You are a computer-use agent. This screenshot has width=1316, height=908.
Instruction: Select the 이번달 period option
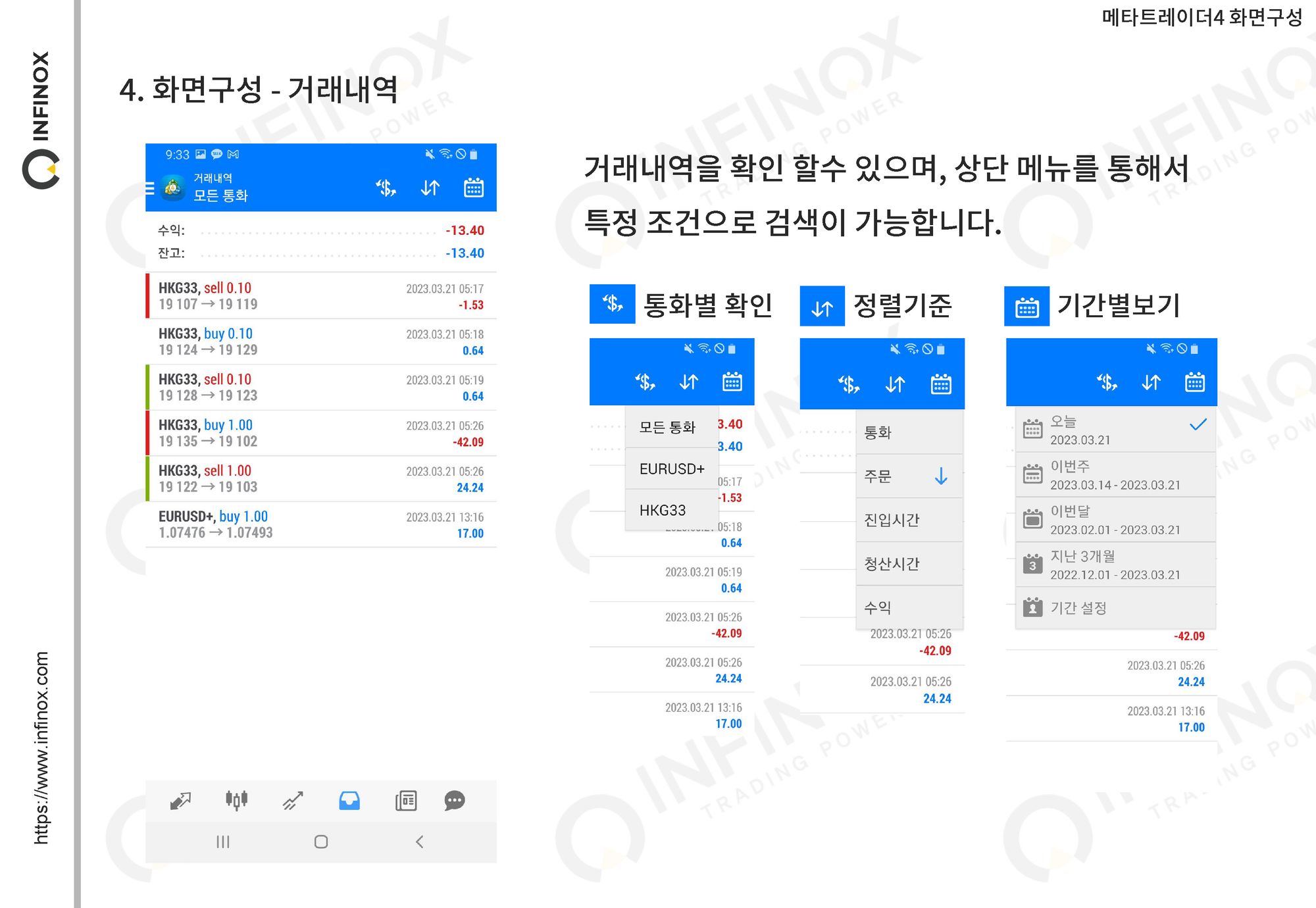pyautogui.click(x=1115, y=520)
